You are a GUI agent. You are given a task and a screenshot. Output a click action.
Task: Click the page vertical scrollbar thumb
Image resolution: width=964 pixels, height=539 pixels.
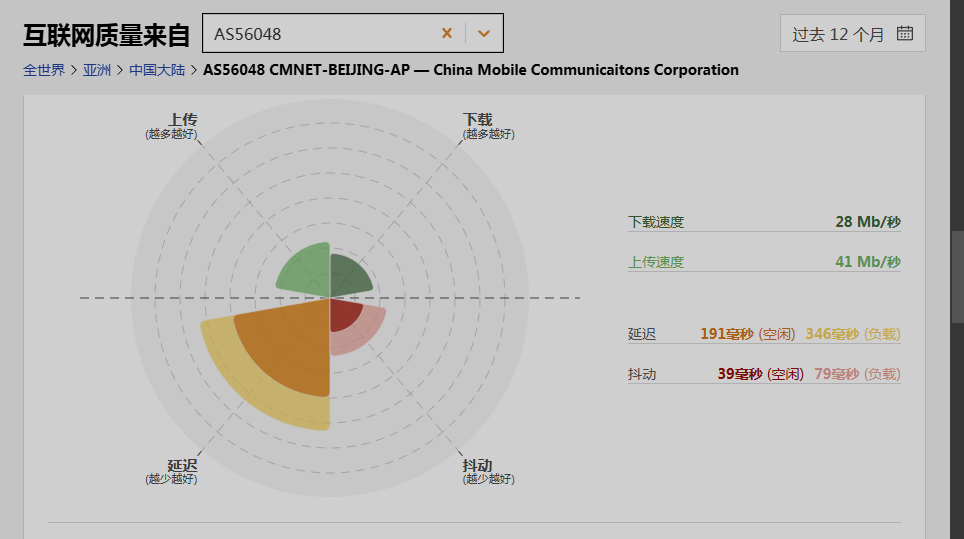point(957,277)
